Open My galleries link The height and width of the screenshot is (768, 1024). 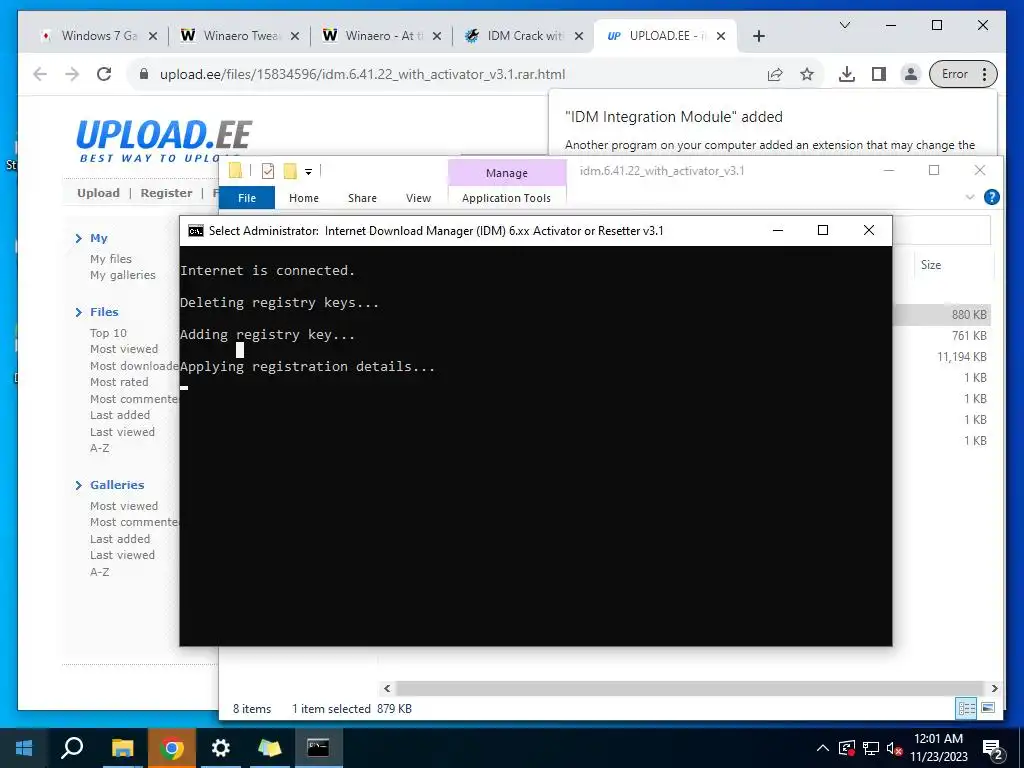coord(123,275)
